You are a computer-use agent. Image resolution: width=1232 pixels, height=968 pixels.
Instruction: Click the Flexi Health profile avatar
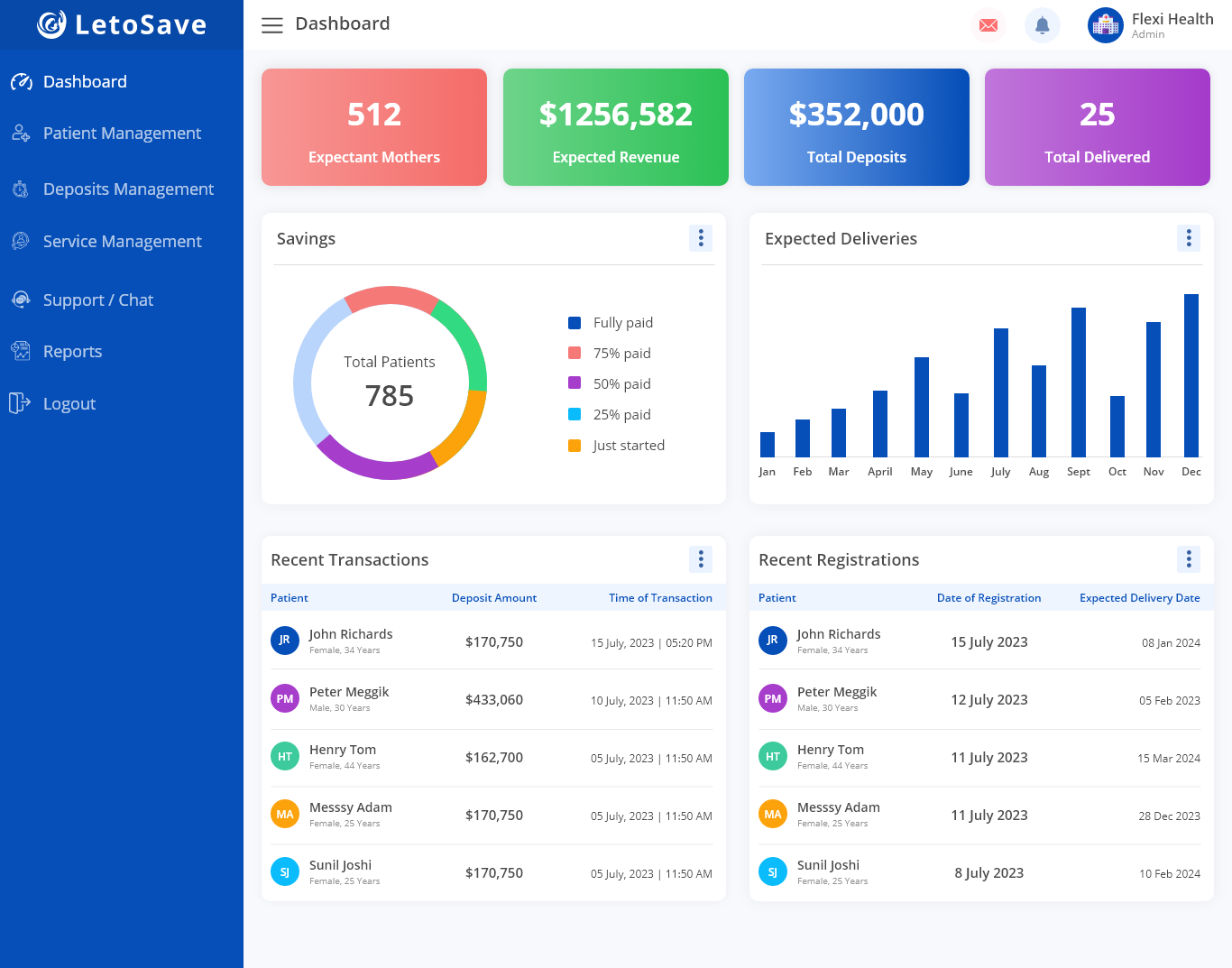(x=1105, y=25)
